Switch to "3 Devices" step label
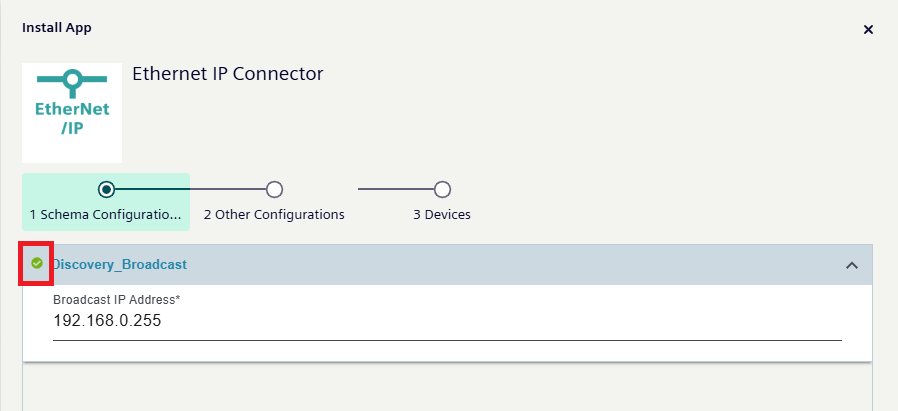Screen dimensions: 898x411 pos(442,215)
